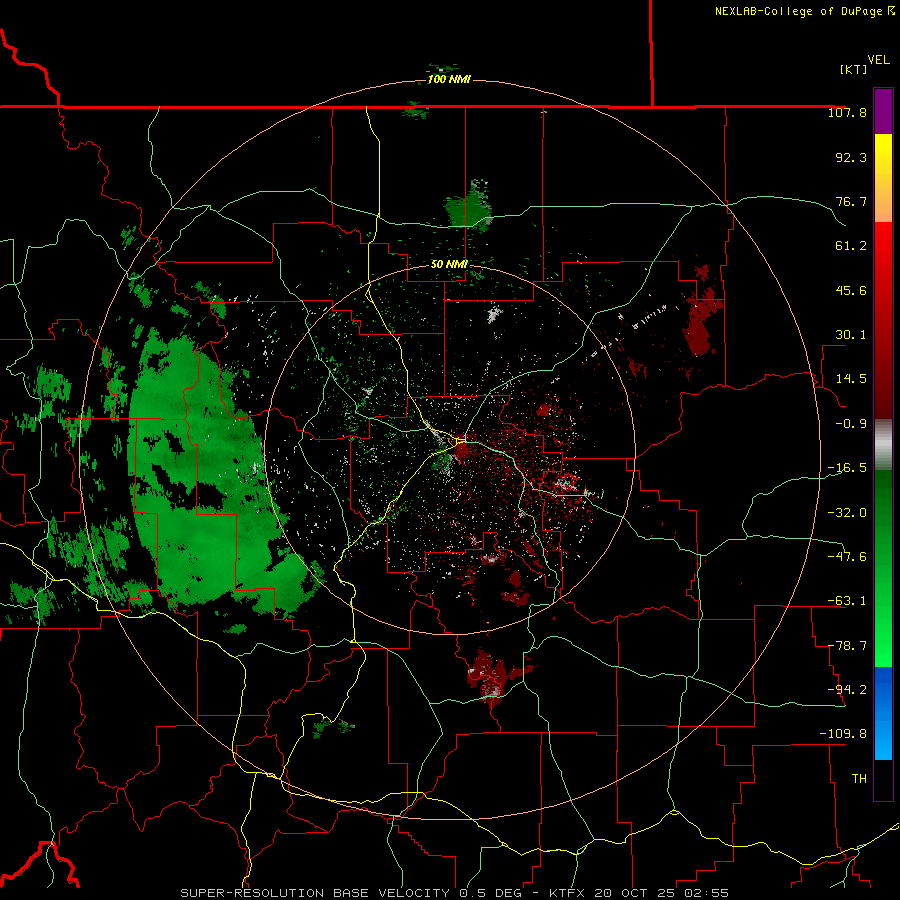Select the -47.6 legend value

click(x=847, y=557)
